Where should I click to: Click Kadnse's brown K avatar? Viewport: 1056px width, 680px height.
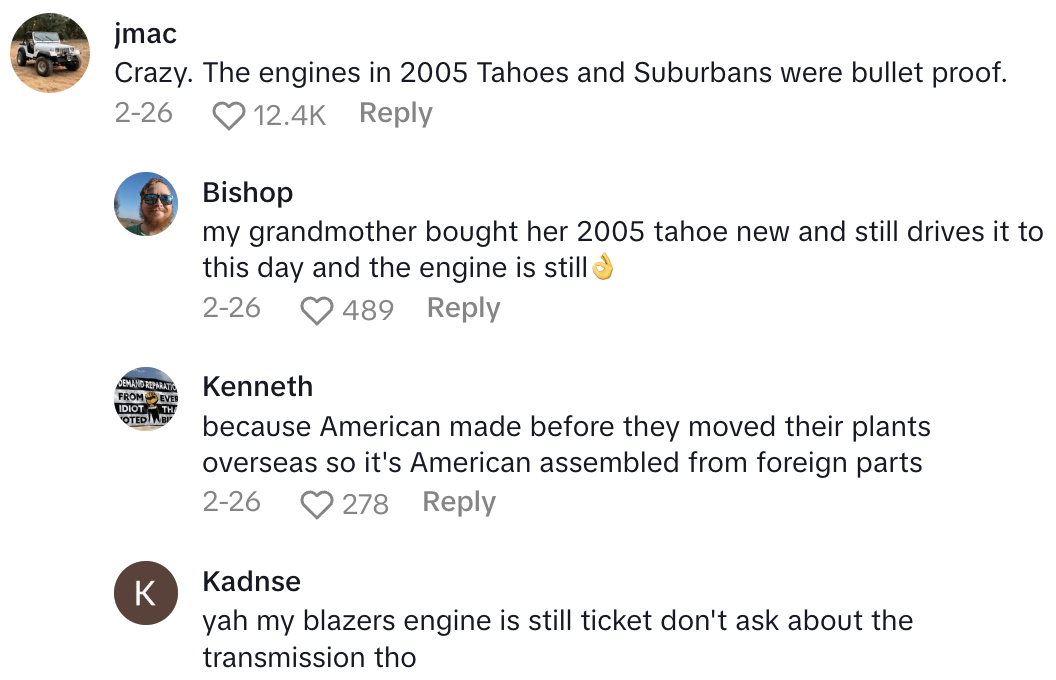[x=146, y=593]
